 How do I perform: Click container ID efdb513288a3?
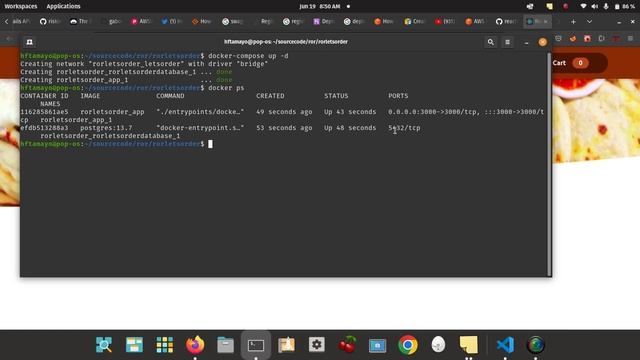pos(44,128)
